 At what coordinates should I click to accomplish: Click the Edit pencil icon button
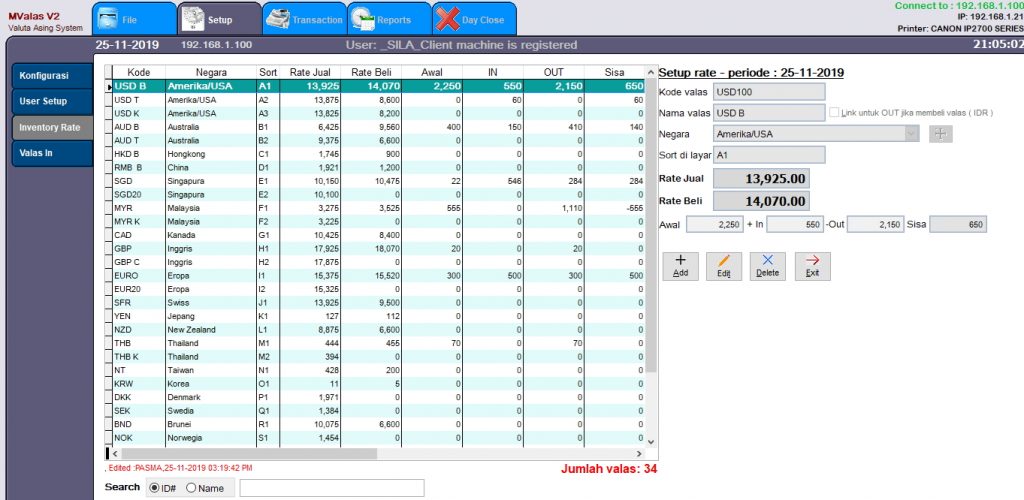(x=724, y=265)
